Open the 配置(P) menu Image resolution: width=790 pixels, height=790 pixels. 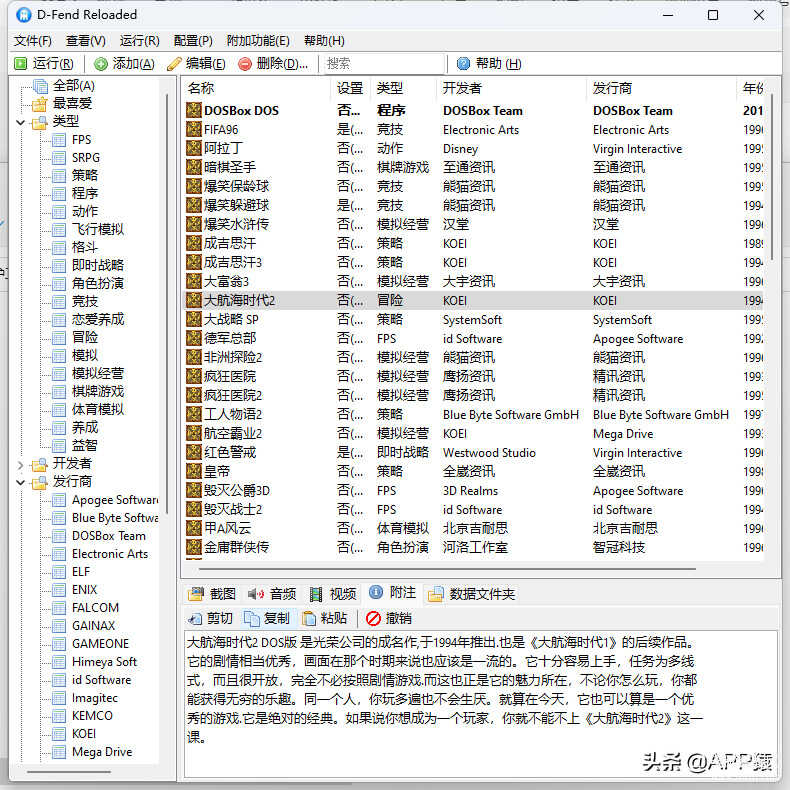193,41
